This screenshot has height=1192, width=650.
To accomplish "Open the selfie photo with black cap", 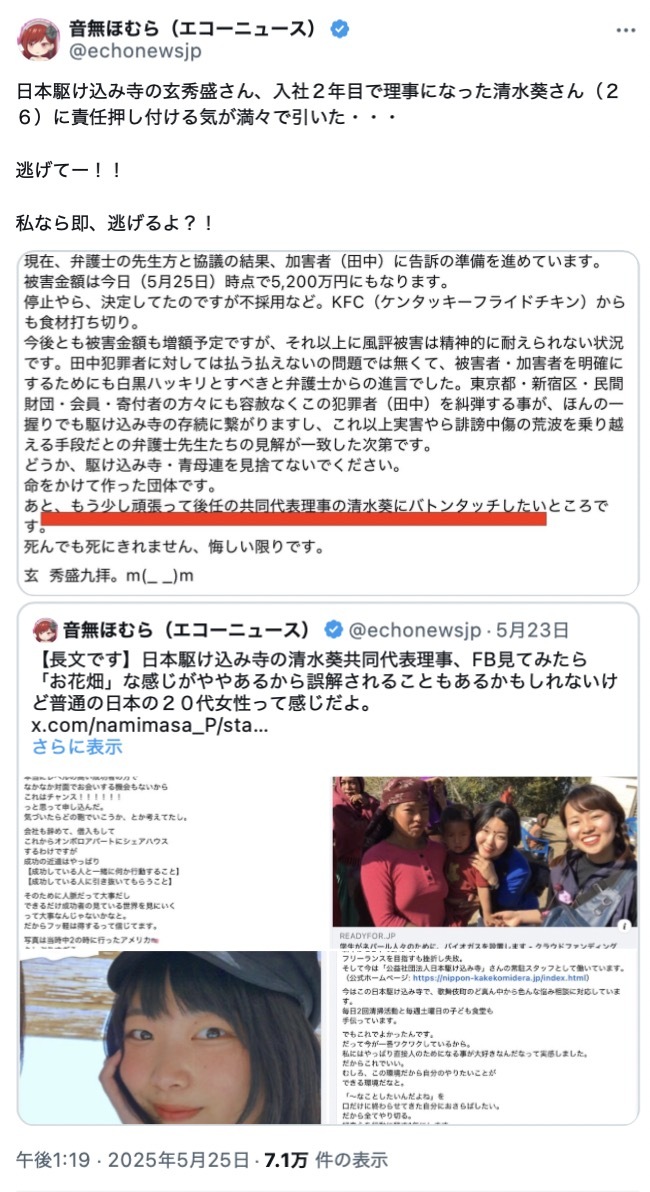I will pos(170,1038).
